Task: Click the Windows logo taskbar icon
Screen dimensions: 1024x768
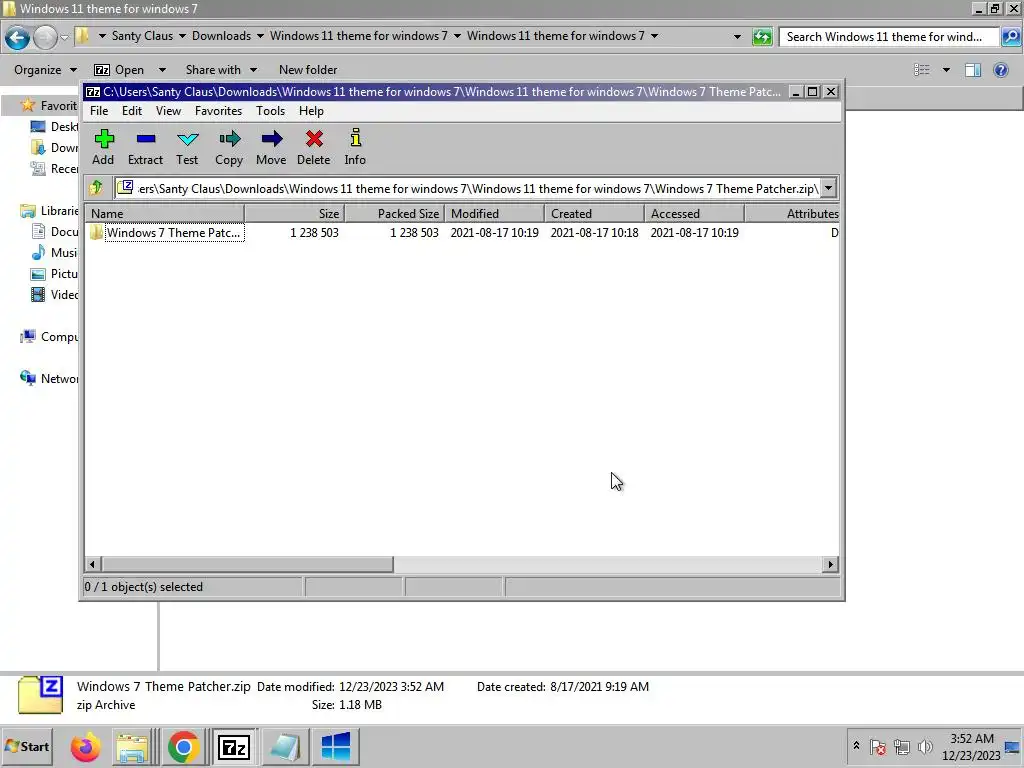Action: (336, 747)
